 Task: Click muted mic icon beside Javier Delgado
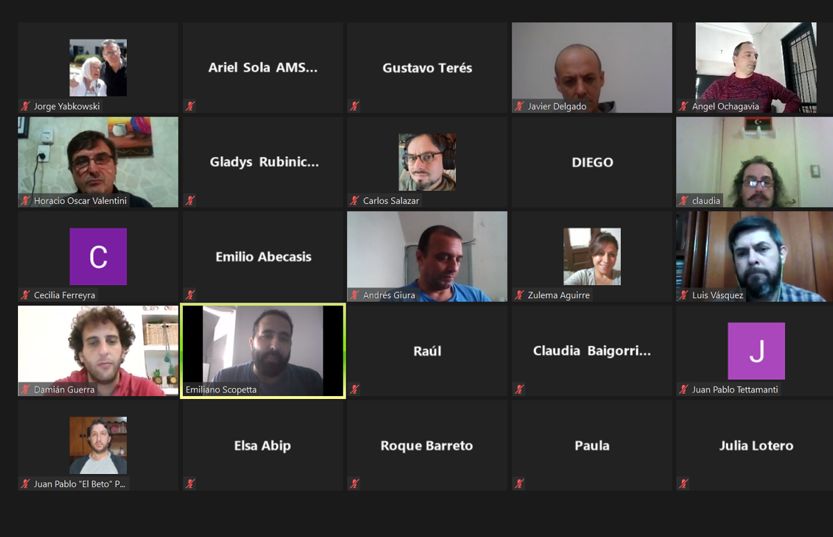click(519, 106)
